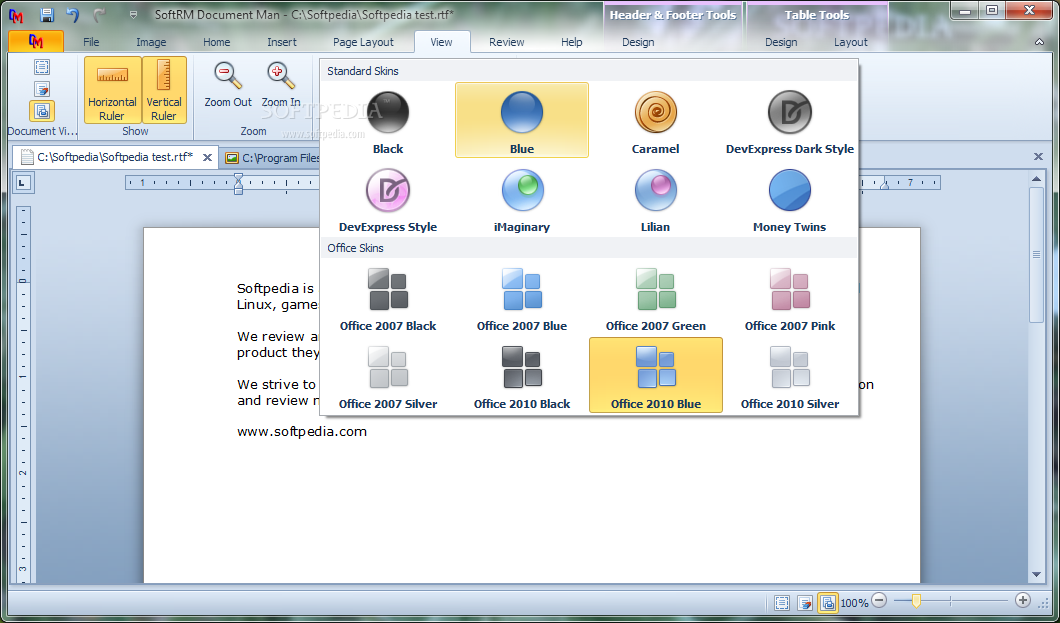1060x623 pixels.
Task: Apply DevExpress Dark Style skin
Action: [x=790, y=120]
